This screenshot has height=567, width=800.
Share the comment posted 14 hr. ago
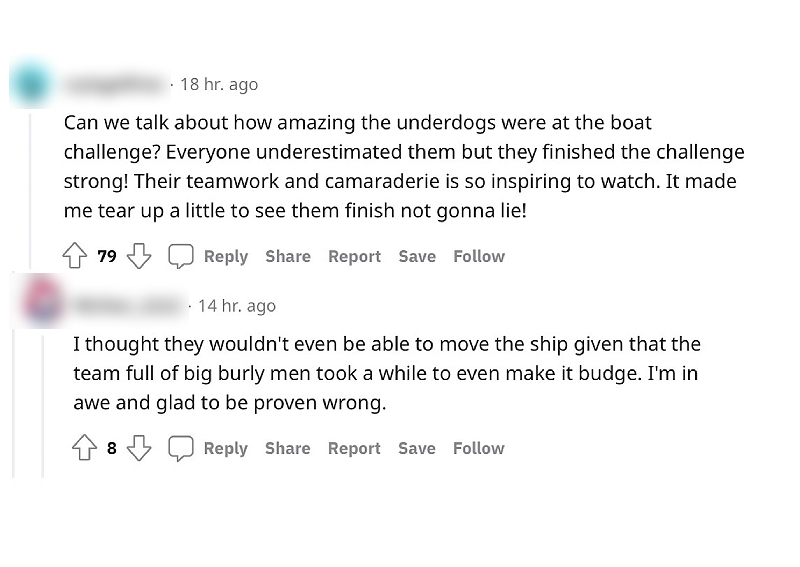point(288,449)
